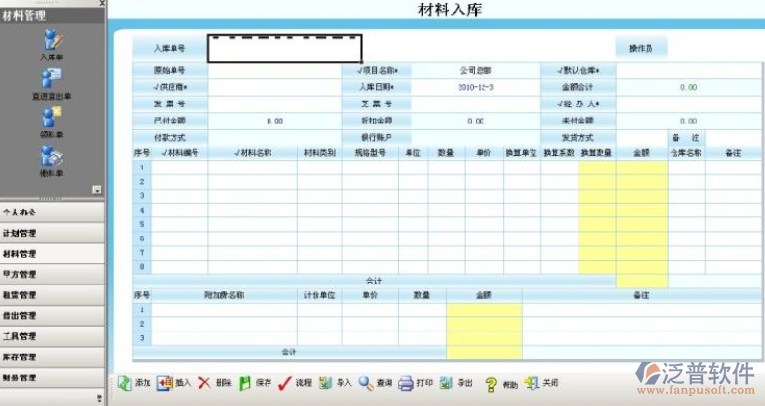Click the 插入 (insert) toolbar icon
This screenshot has width=765, height=406.
click(164, 384)
